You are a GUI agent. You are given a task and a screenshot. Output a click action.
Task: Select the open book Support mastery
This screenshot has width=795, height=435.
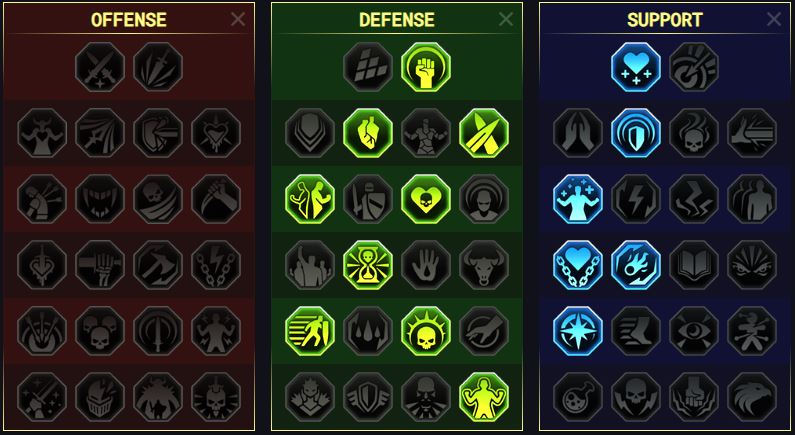(x=694, y=265)
